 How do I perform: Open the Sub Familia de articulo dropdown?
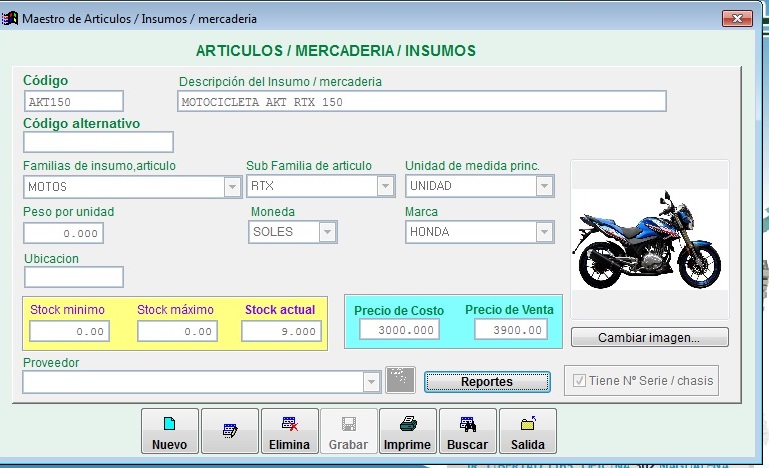pos(385,186)
